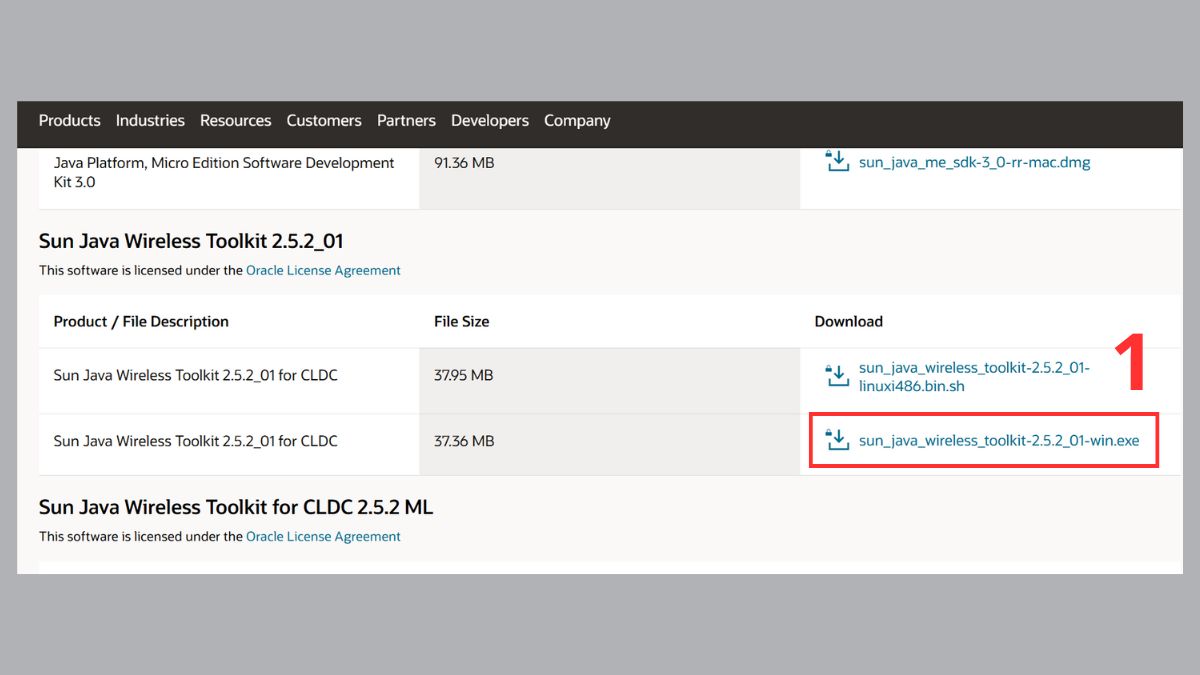Open the Industries menu
The image size is (1200, 675).
click(x=150, y=121)
